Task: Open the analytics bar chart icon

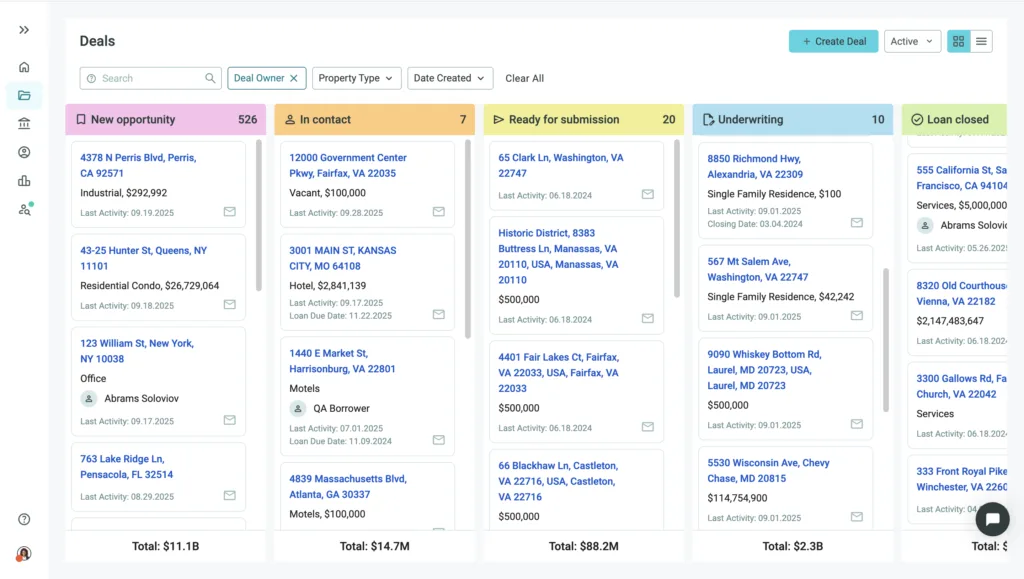Action: (x=22, y=180)
